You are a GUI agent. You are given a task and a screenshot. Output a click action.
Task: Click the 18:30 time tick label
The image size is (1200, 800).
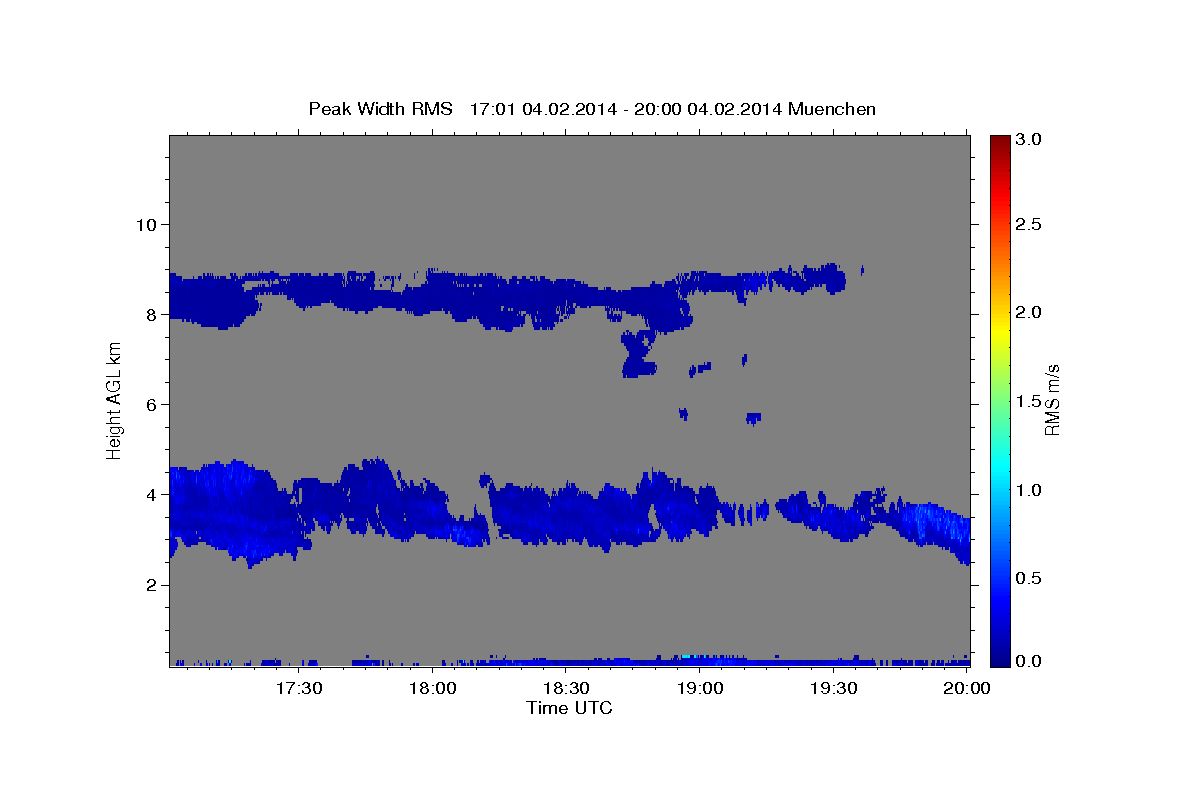click(566, 688)
